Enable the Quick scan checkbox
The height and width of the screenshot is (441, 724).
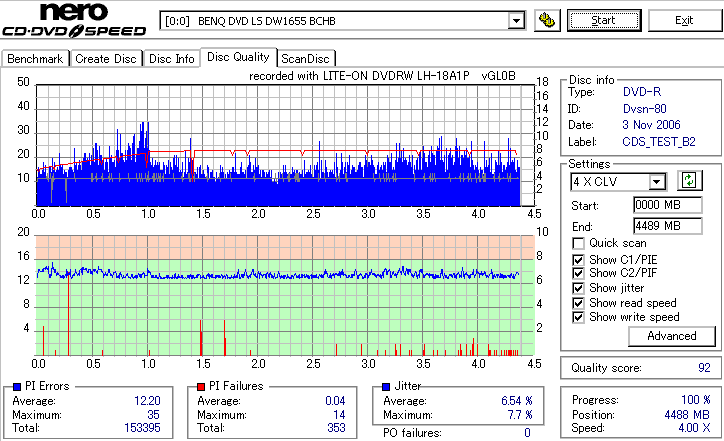[578, 243]
